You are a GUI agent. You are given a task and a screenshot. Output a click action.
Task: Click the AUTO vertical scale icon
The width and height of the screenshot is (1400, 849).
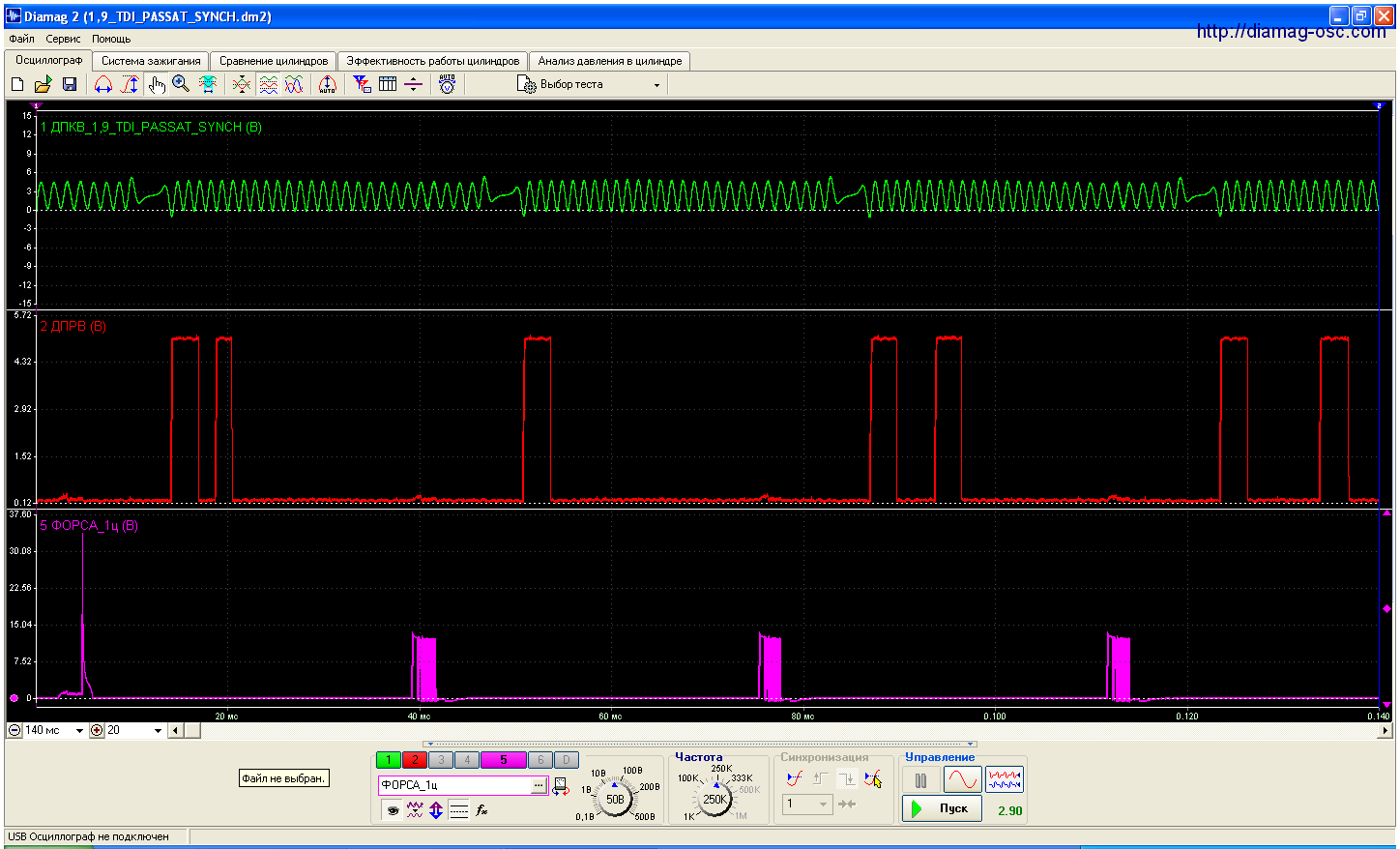pyautogui.click(x=328, y=85)
